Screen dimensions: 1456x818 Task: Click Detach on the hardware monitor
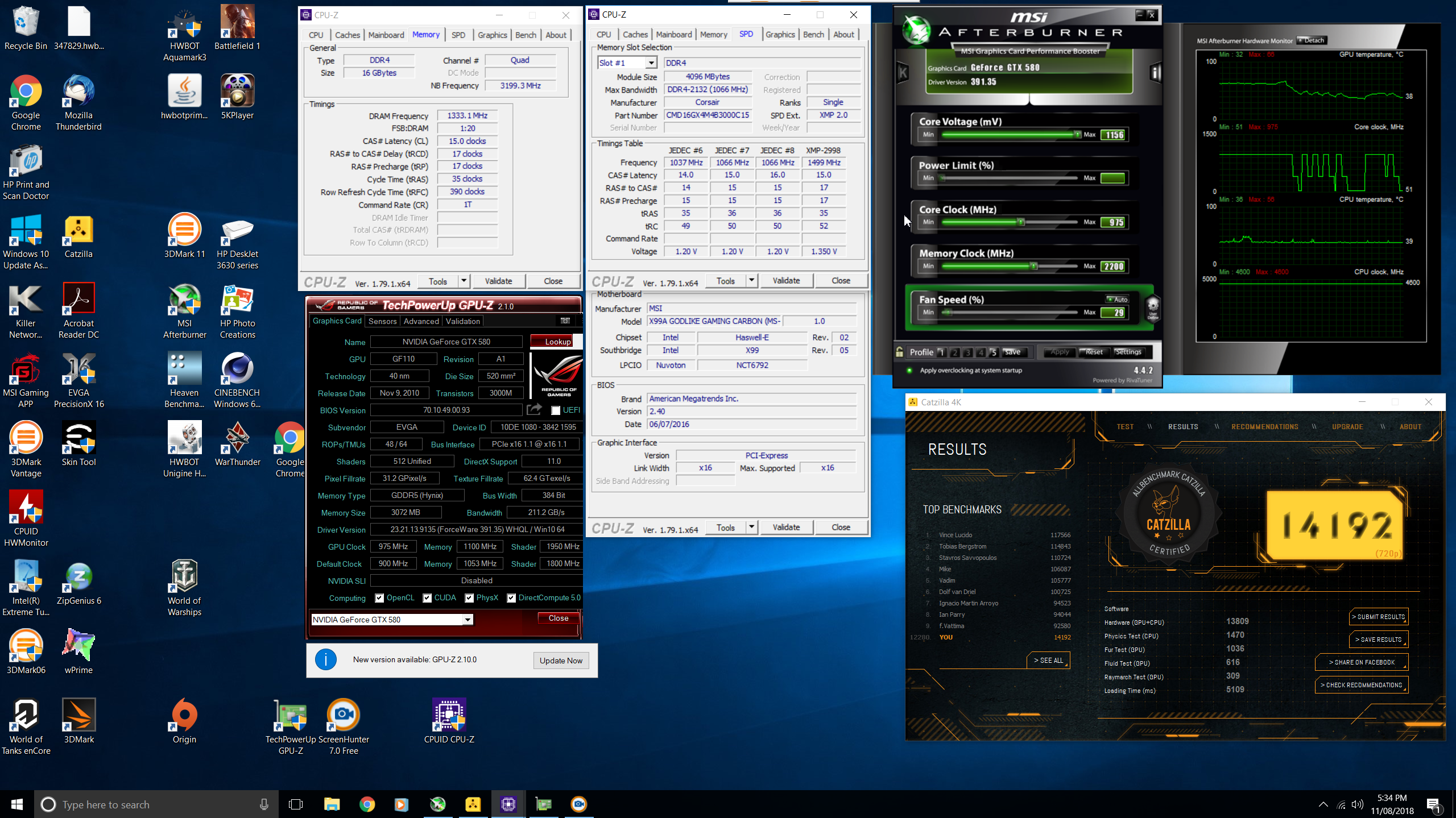click(x=1312, y=40)
